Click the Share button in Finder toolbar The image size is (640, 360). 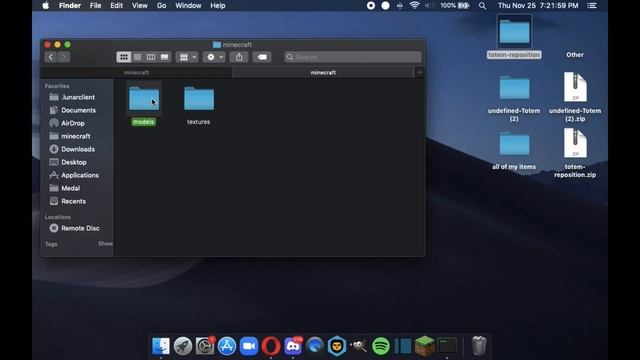[x=239, y=57]
